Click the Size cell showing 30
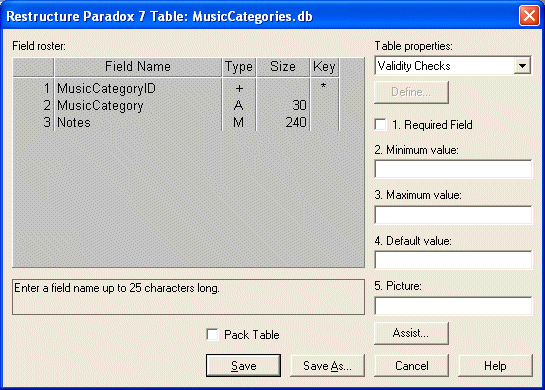 tap(283, 105)
